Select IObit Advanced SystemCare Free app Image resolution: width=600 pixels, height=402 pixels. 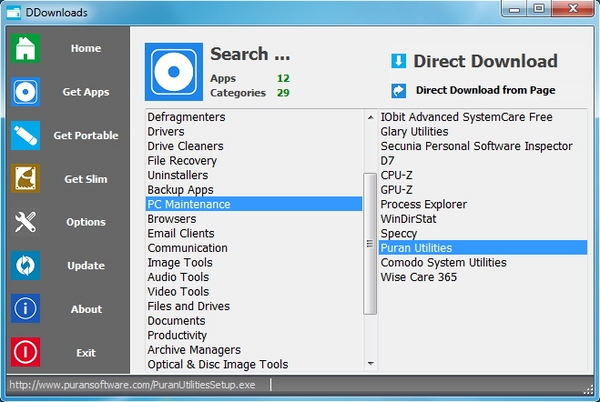click(x=483, y=117)
